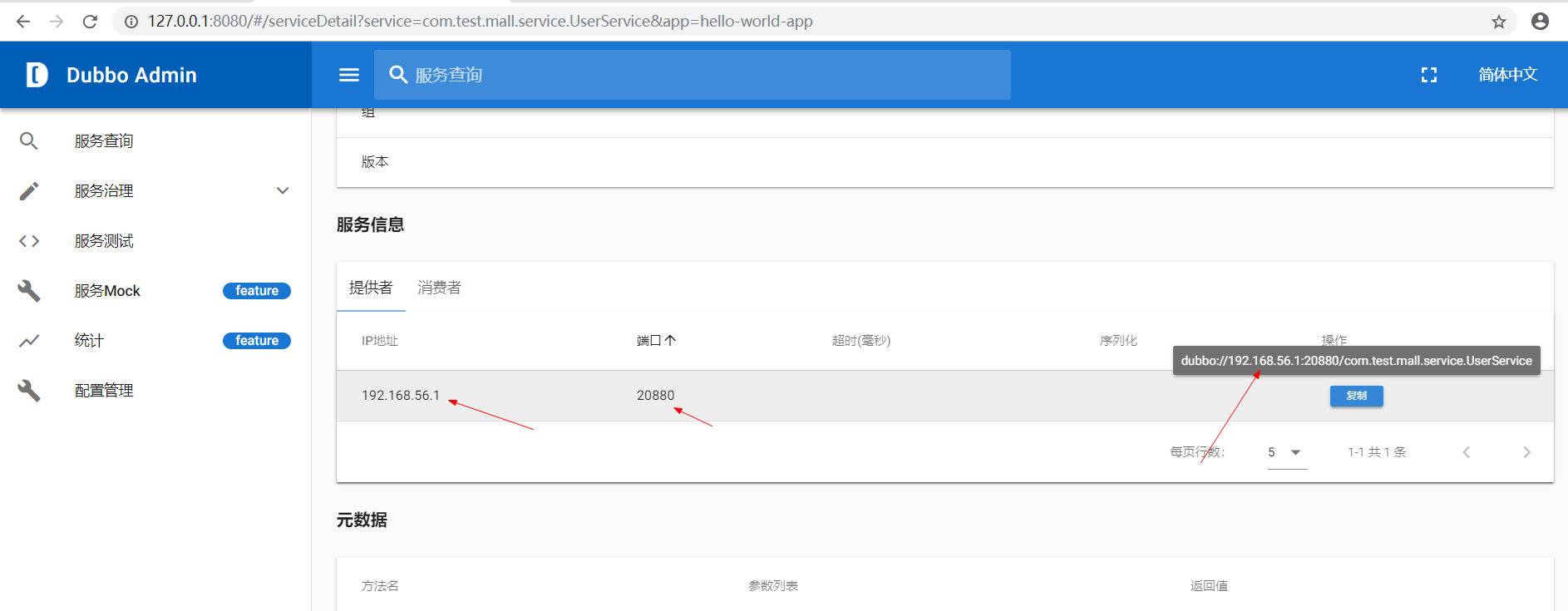Open the browser profile account icon
Viewport: 1568px width, 611px height.
click(1540, 22)
